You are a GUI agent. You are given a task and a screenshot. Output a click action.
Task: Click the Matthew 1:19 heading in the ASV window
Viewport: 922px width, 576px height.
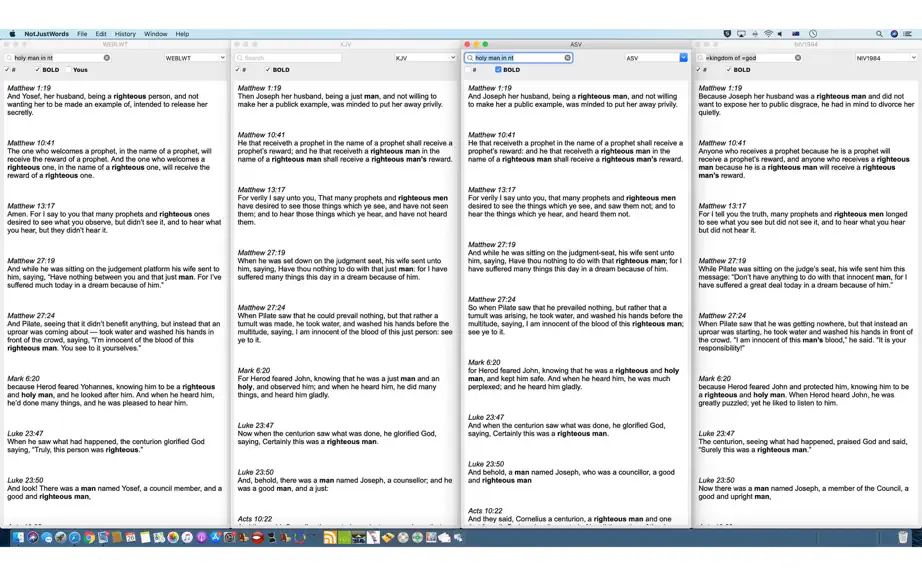tap(490, 88)
